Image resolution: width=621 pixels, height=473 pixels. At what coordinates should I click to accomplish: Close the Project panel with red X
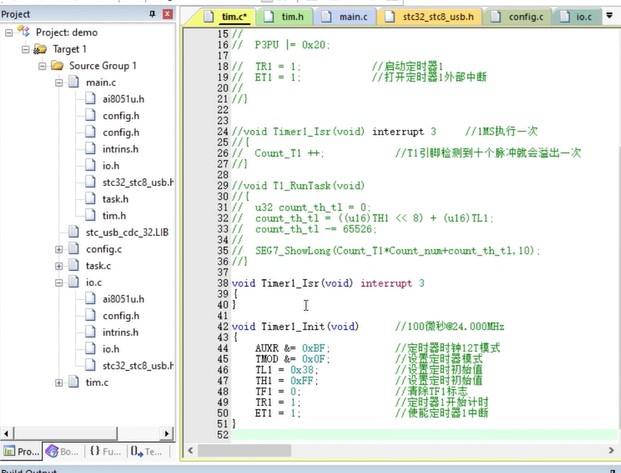coord(167,15)
